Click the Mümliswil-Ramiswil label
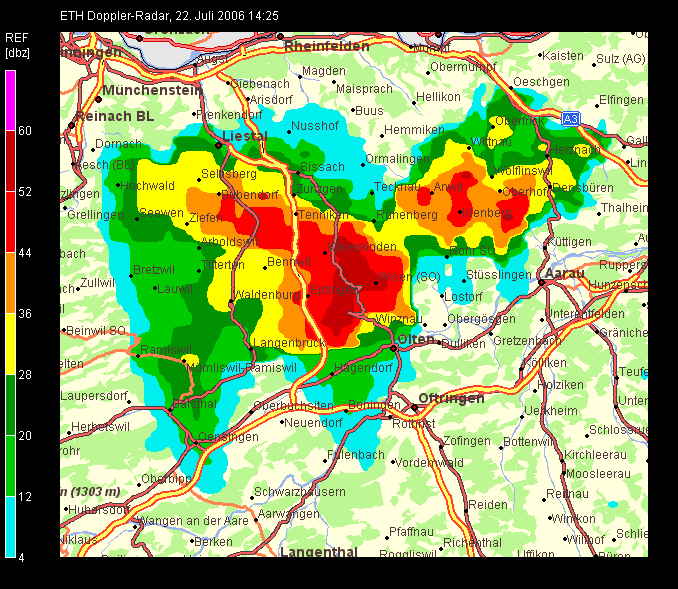Image resolution: width=678 pixels, height=589 pixels. [x=241, y=368]
